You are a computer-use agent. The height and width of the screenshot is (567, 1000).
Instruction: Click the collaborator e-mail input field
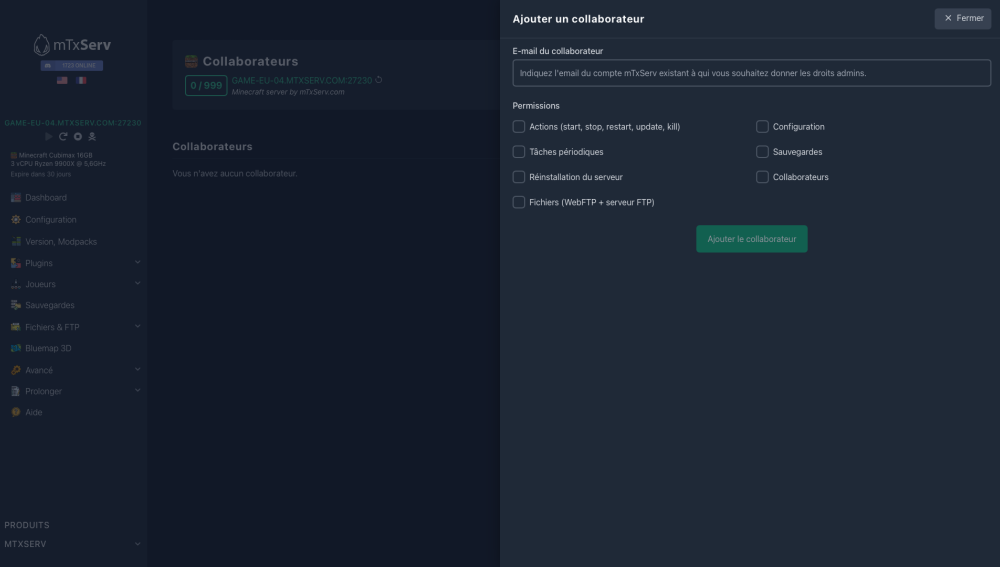pos(751,73)
